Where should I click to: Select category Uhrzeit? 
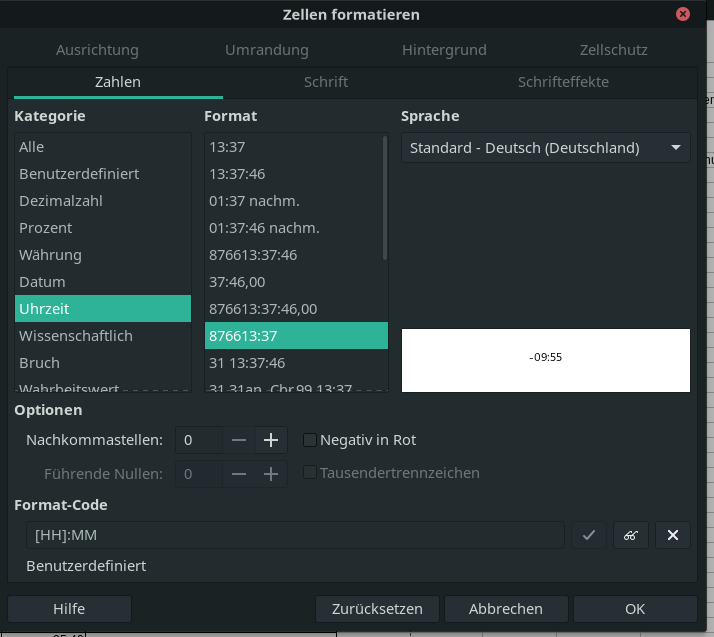pos(103,309)
